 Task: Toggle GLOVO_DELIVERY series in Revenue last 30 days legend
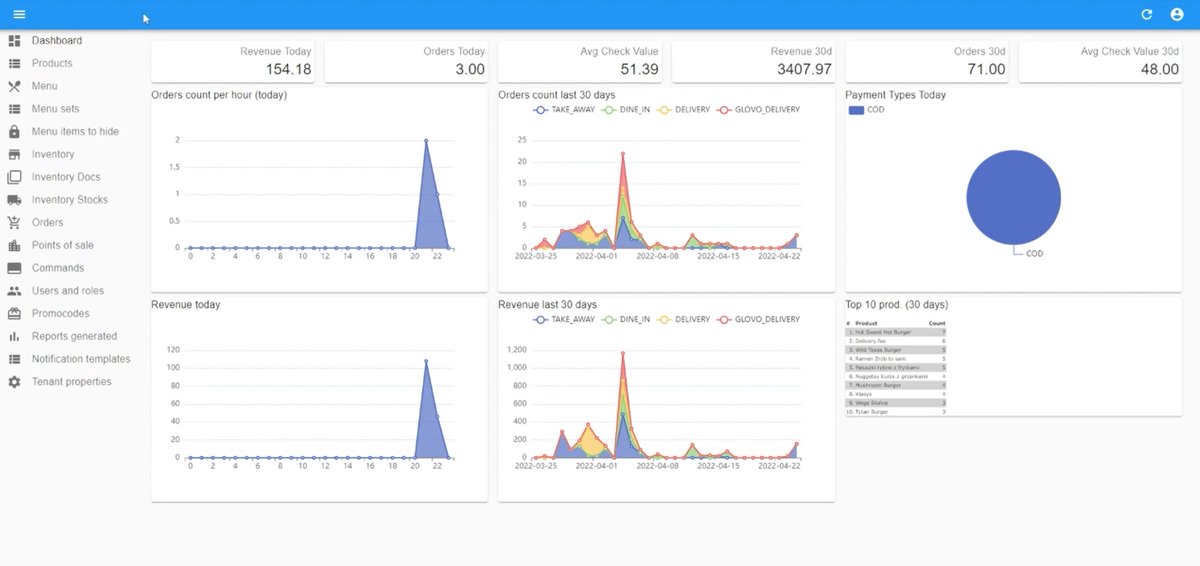758,319
